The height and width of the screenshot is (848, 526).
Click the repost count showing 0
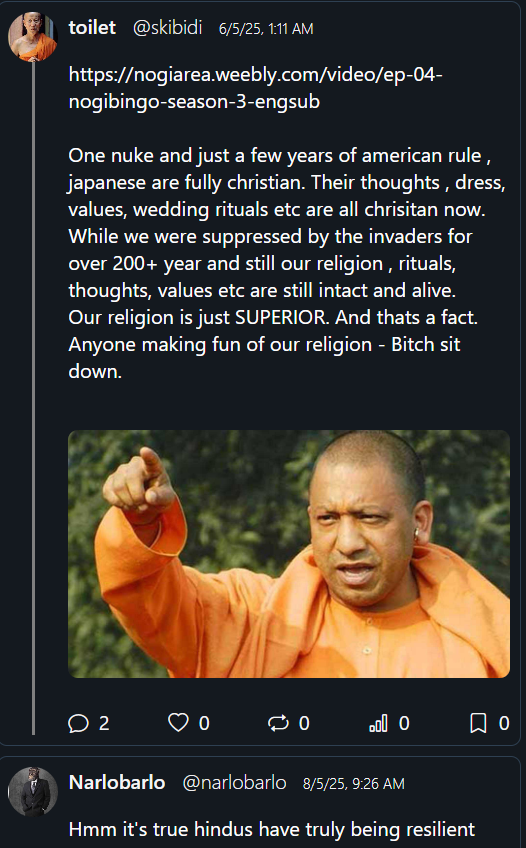304,723
